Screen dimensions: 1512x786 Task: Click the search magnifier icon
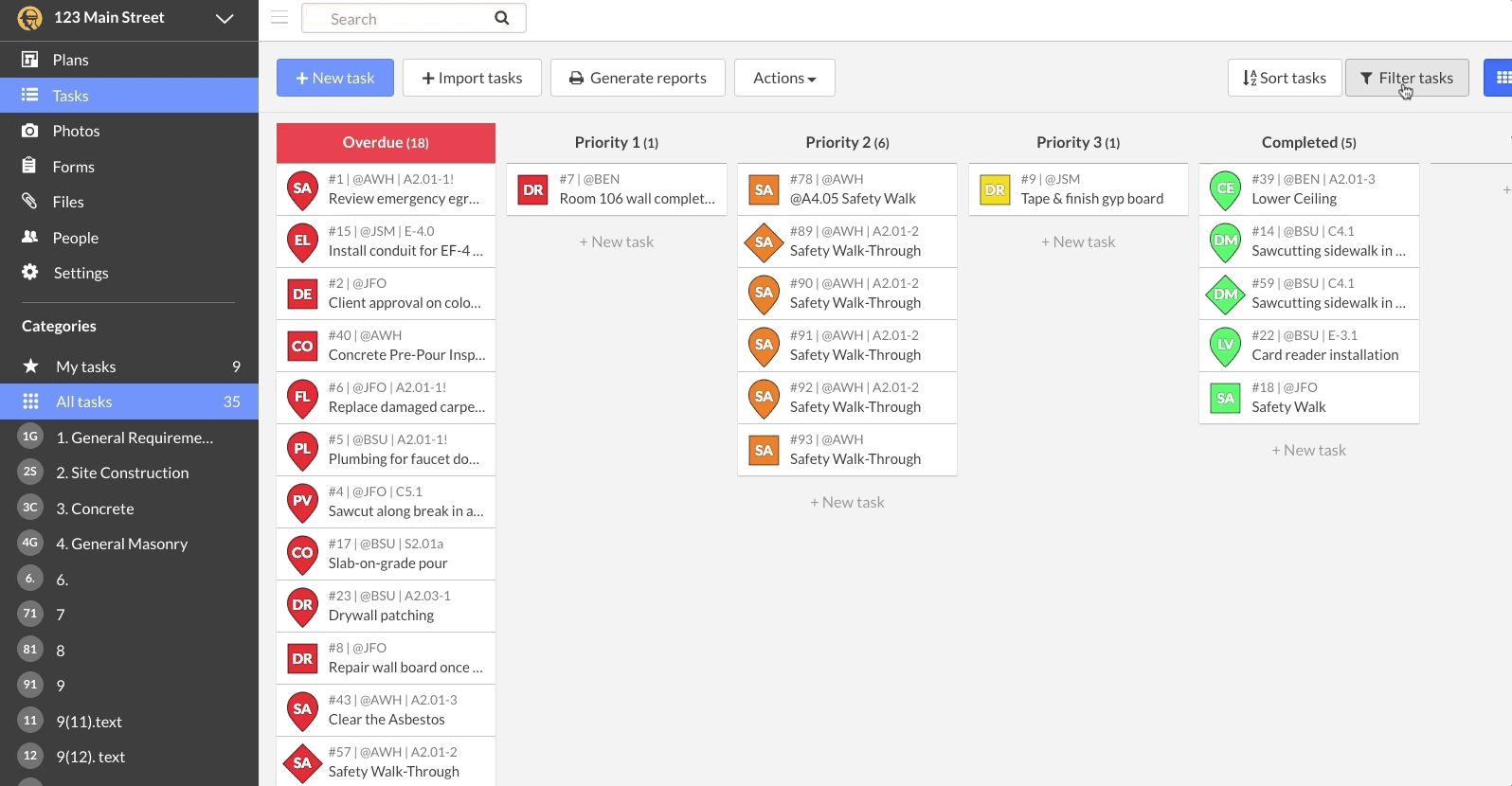[x=502, y=18]
